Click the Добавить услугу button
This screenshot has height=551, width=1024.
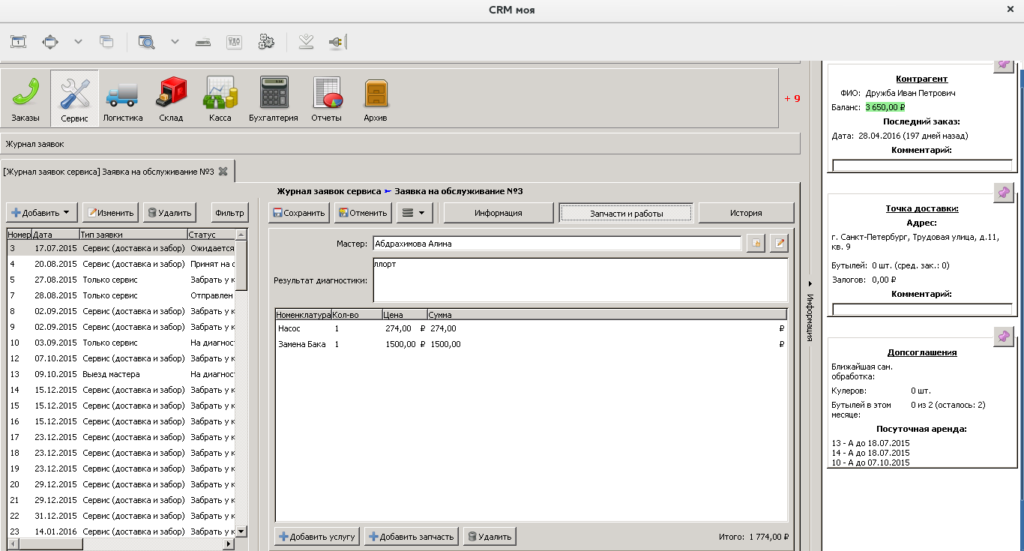click(x=317, y=537)
